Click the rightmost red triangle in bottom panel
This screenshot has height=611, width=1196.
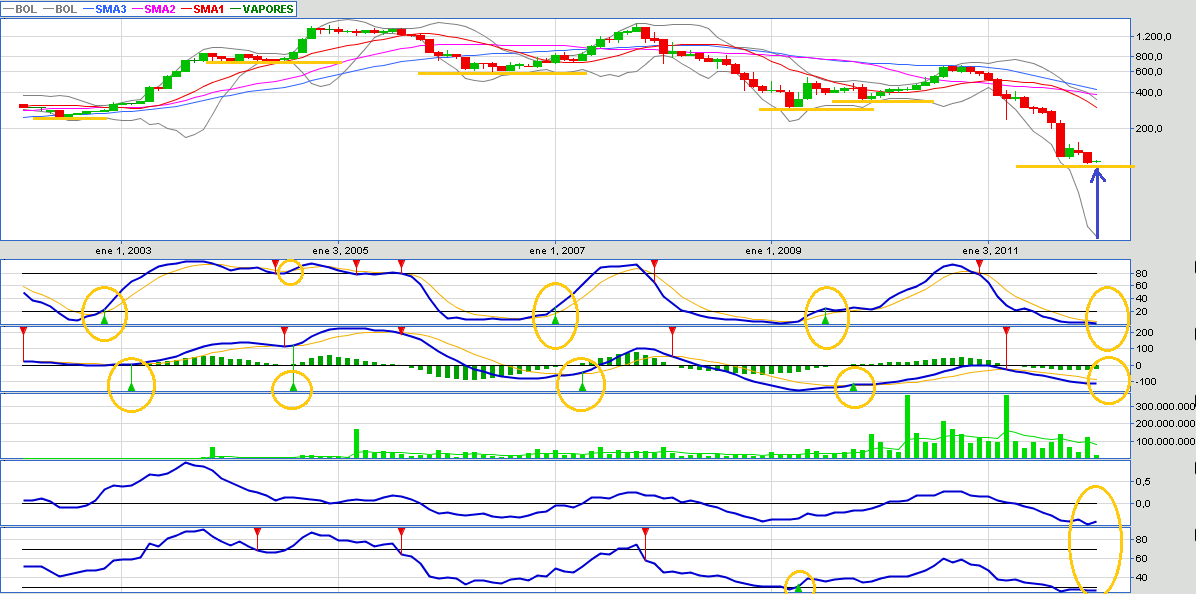[x=646, y=531]
